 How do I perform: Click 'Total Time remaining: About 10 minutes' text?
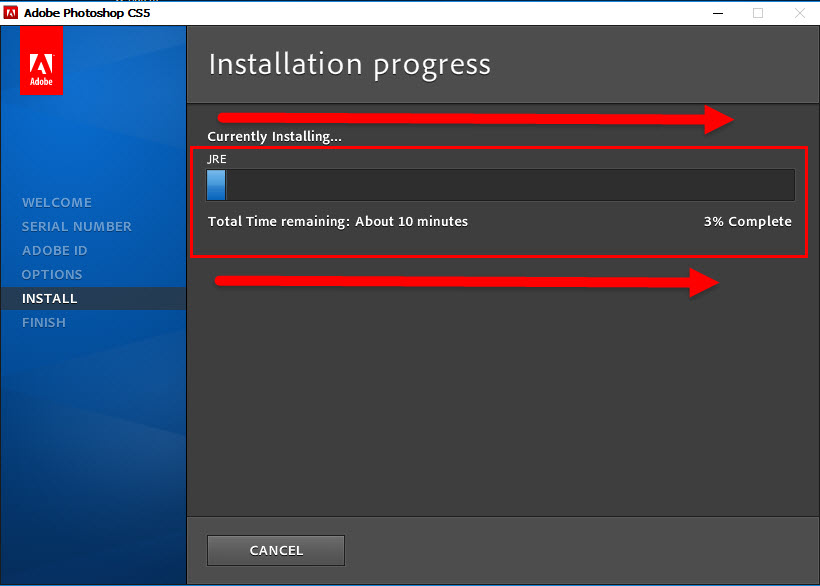point(338,222)
